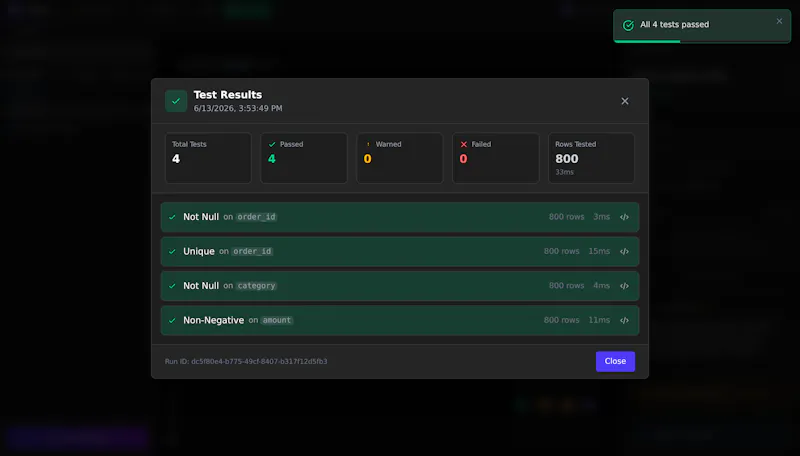
Task: Click the 'All 4 tests passed' message
Action: tap(674, 24)
